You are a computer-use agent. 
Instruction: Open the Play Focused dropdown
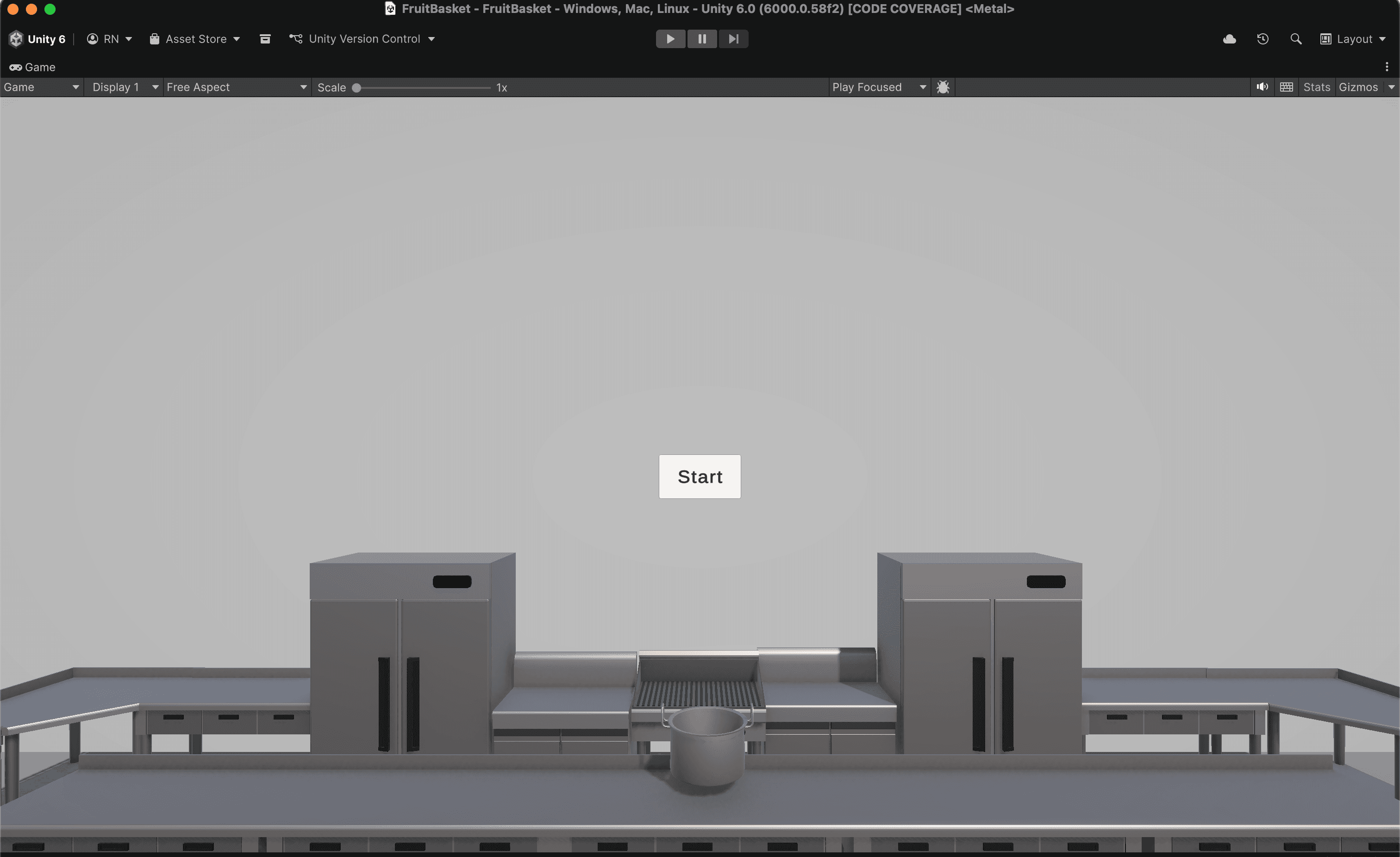[878, 87]
